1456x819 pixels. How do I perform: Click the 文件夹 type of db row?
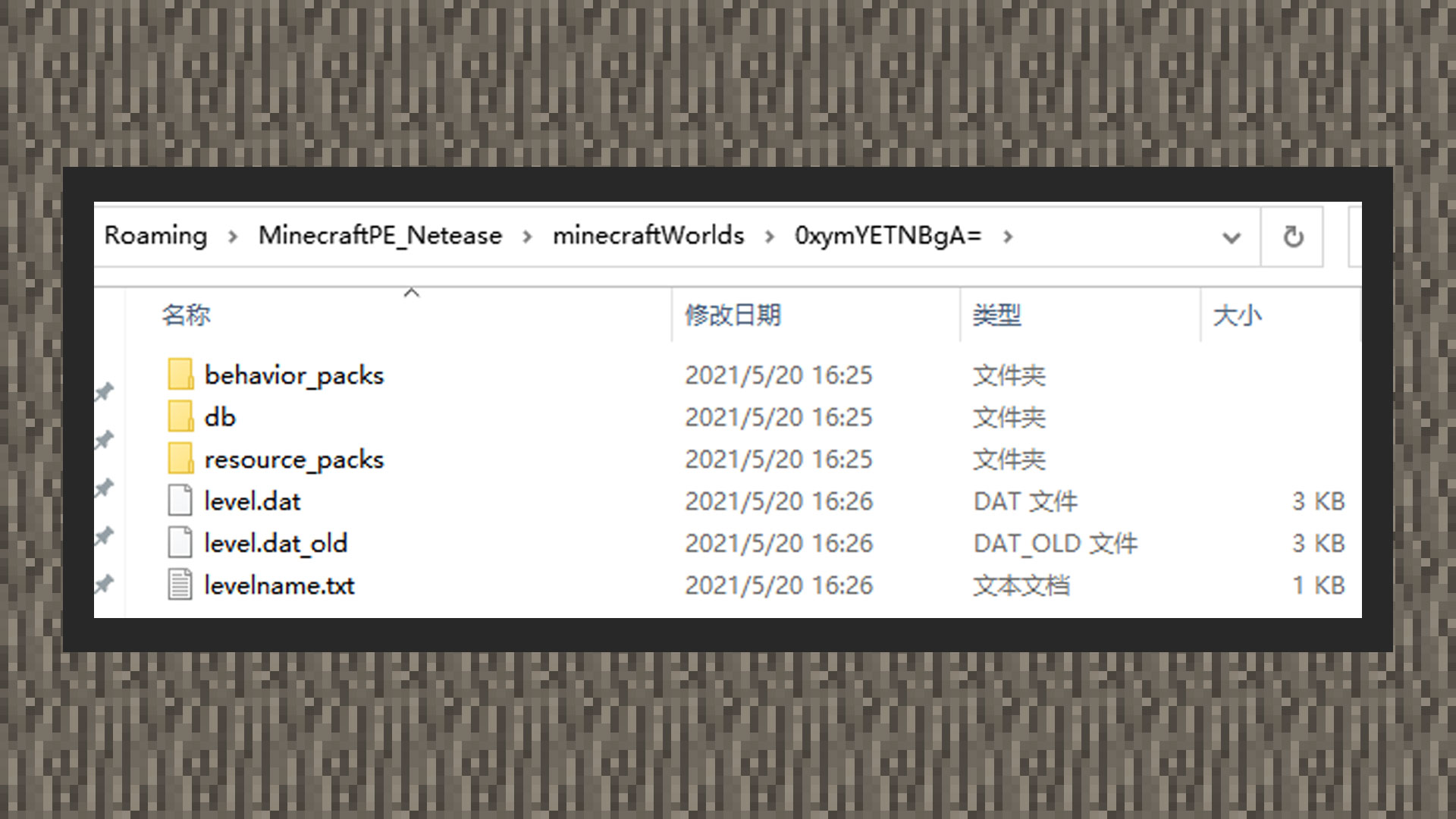click(1009, 417)
